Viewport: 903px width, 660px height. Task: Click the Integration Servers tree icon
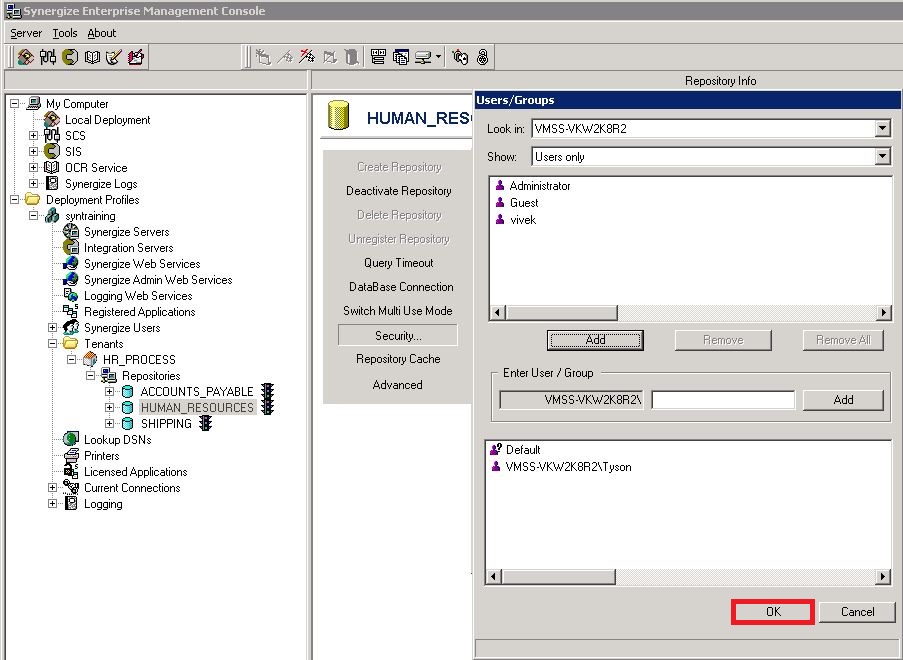[x=71, y=248]
